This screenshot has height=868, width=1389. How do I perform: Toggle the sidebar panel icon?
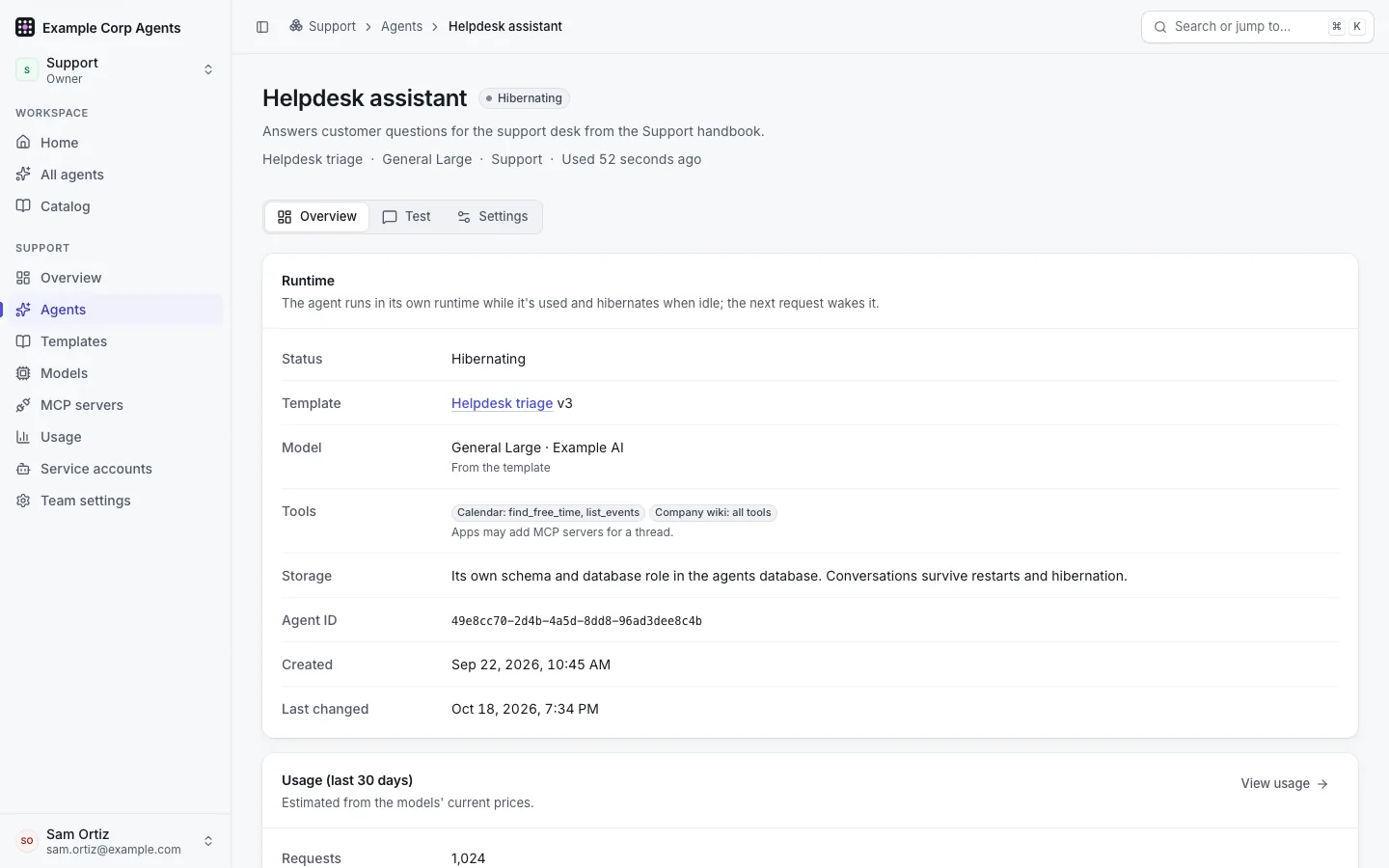tap(262, 27)
